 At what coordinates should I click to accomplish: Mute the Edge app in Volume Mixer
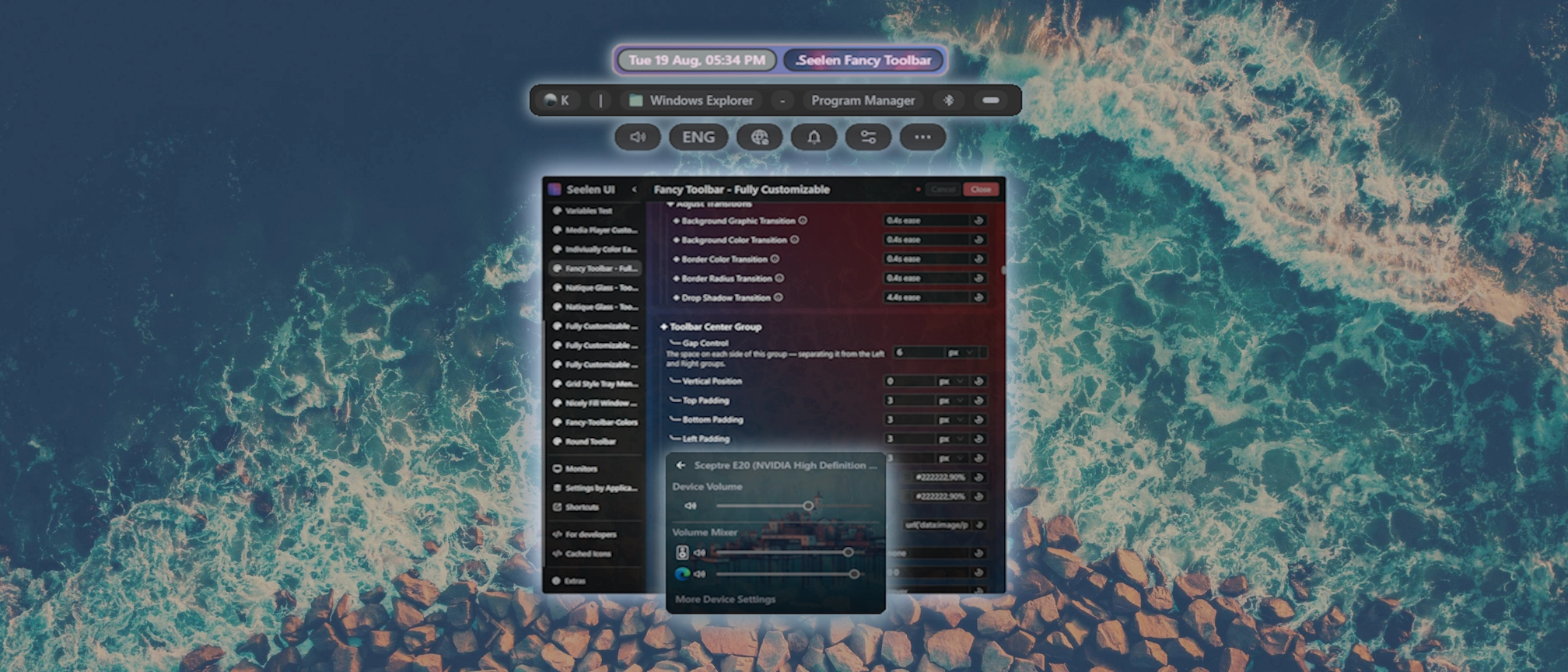click(699, 574)
